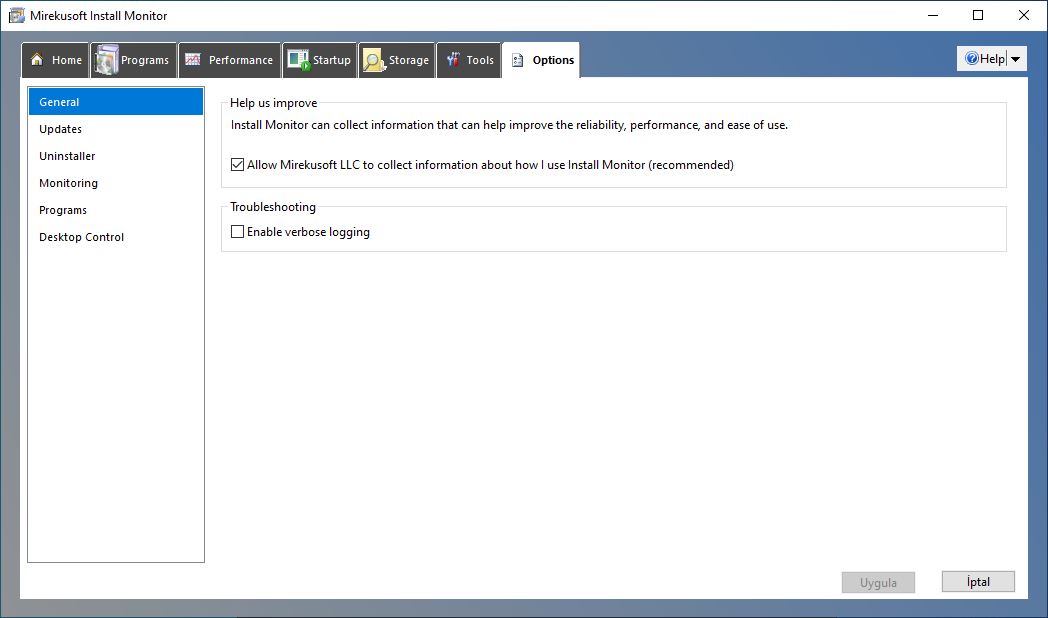Screen dimensions: 1048x618
Task: Go to the Storage tab
Action: (x=397, y=60)
